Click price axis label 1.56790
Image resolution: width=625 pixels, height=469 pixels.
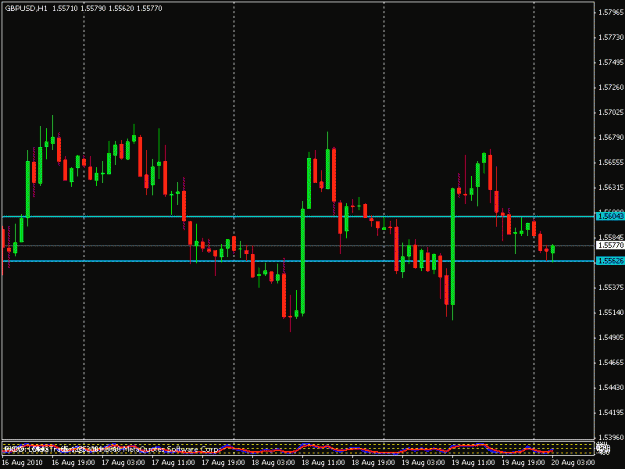611,137
